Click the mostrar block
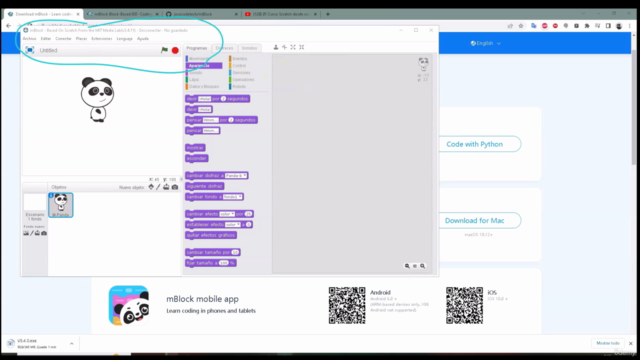This screenshot has height=360, width=640. click(195, 148)
